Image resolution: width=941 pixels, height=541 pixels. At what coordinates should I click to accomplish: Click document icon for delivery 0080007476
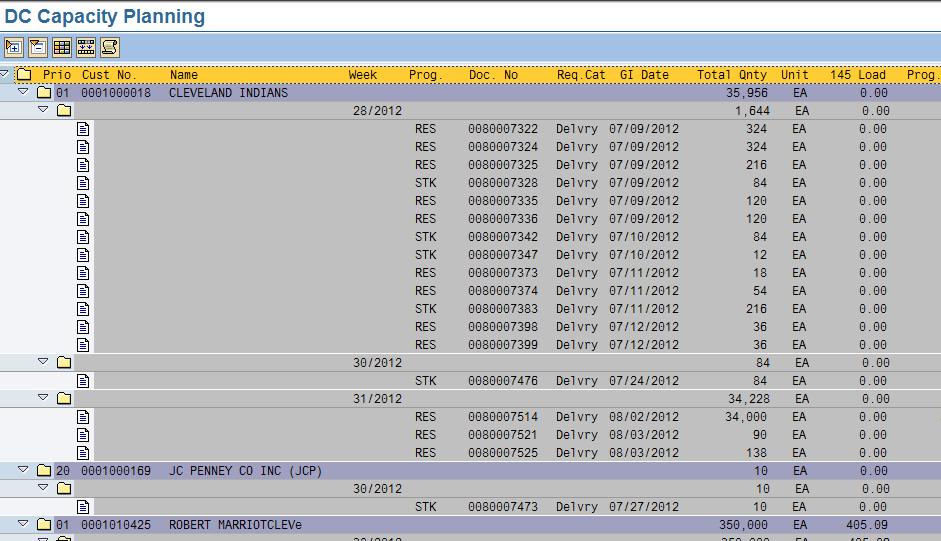tap(84, 381)
